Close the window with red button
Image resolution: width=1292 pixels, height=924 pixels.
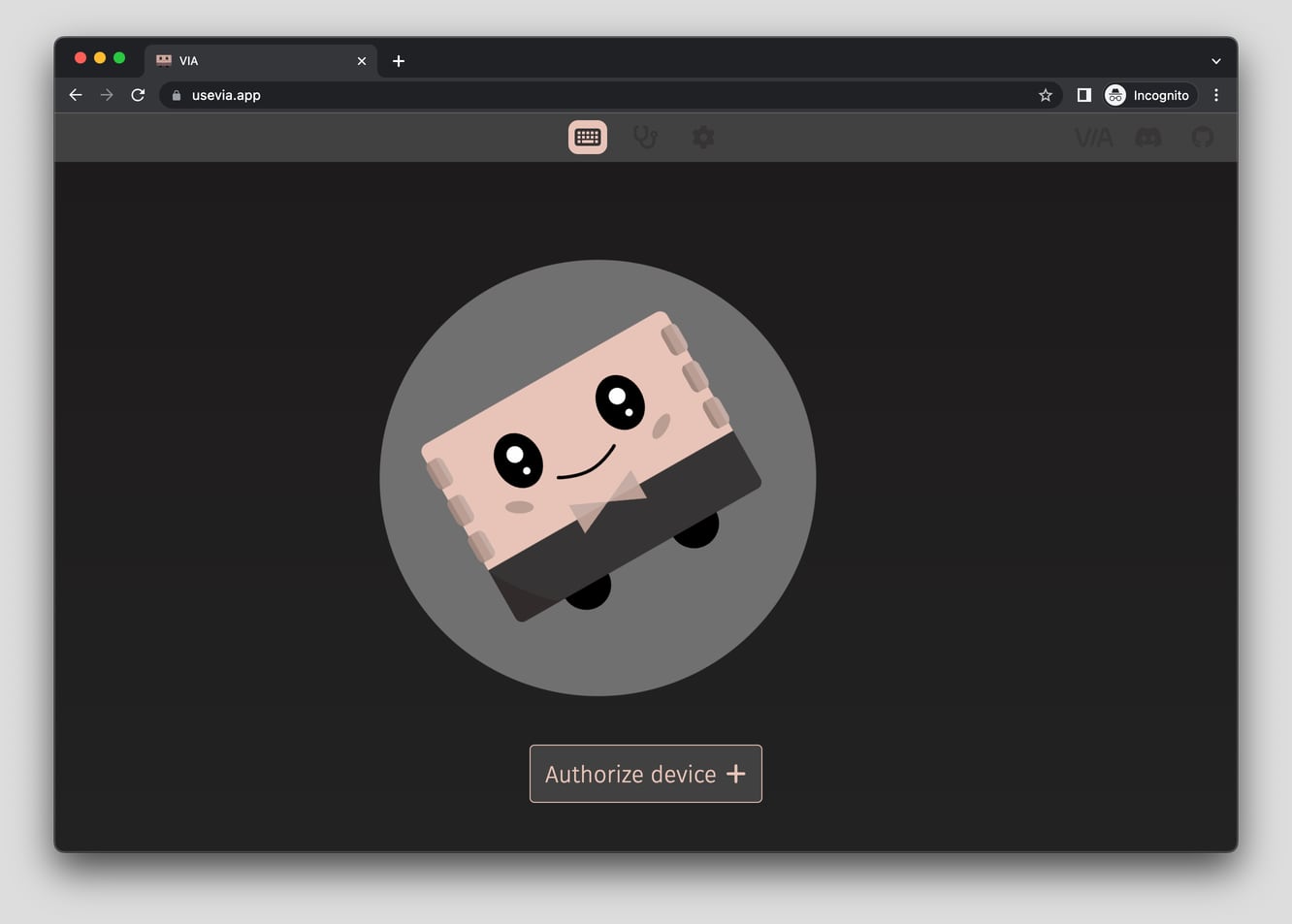tap(81, 58)
